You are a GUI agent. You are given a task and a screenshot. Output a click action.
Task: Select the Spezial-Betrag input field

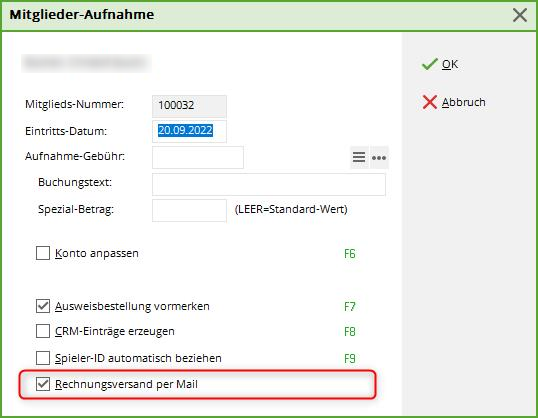tap(189, 210)
